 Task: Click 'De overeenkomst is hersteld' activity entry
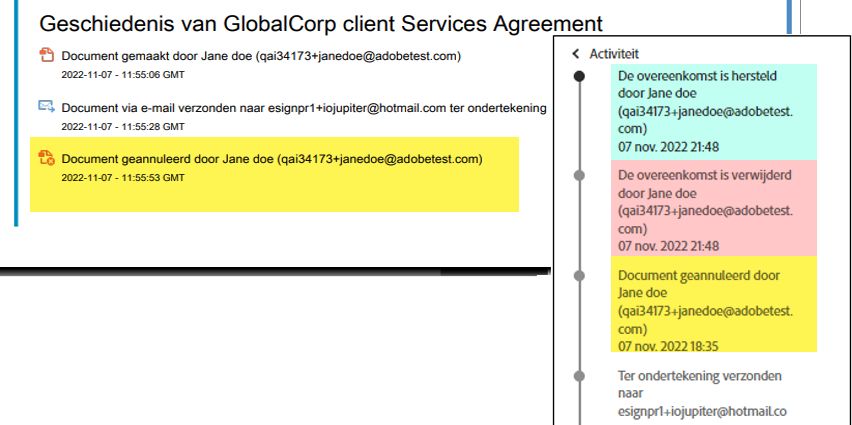713,112
